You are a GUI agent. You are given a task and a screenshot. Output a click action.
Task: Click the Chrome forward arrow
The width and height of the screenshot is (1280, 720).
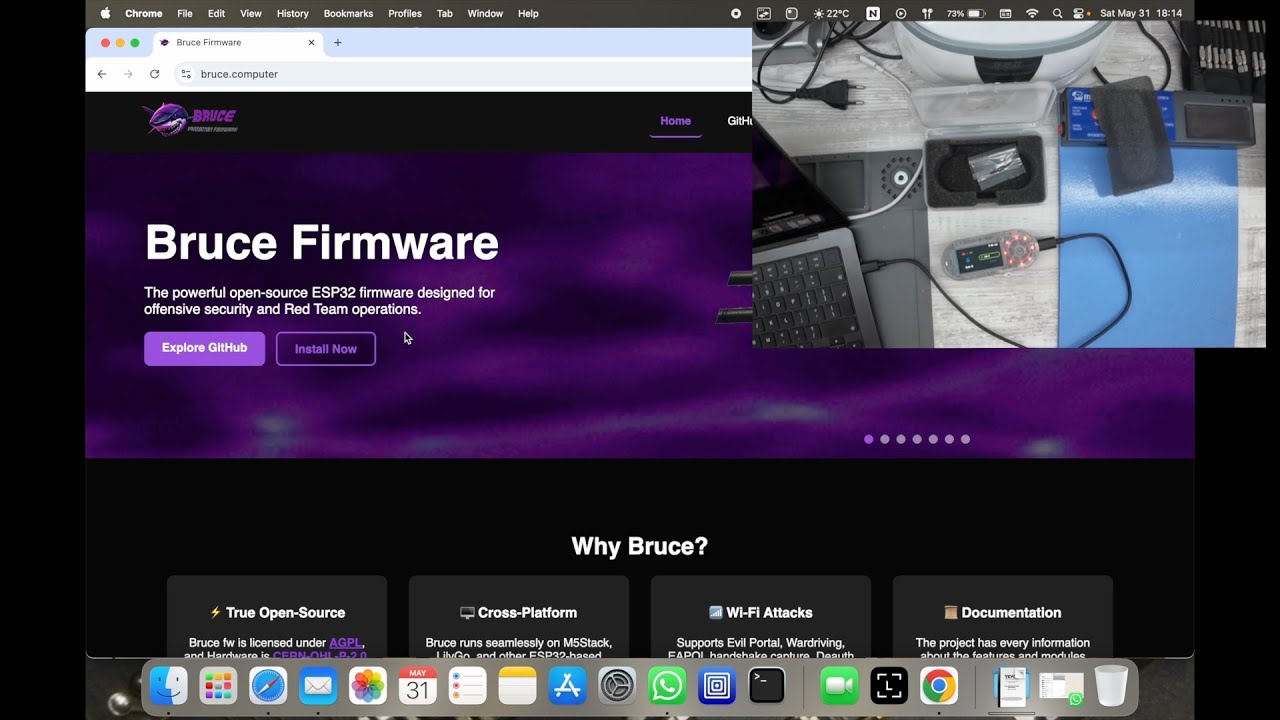pyautogui.click(x=128, y=74)
